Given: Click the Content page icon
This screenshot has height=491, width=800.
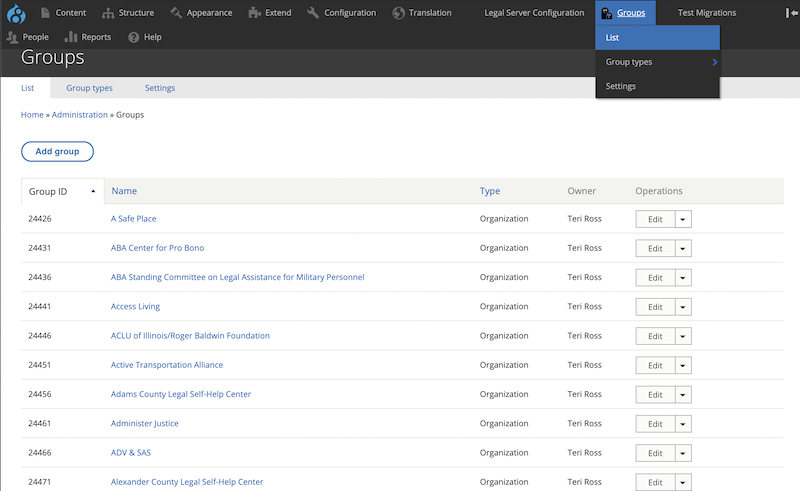Looking at the screenshot, I should point(45,13).
